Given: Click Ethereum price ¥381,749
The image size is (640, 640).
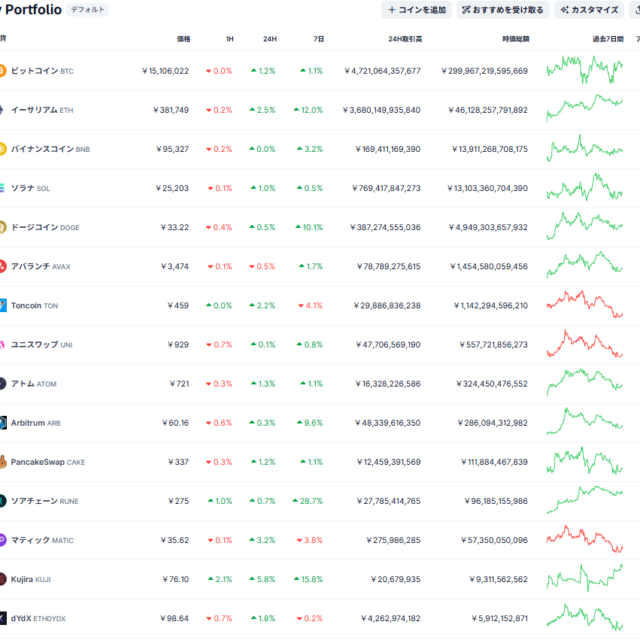Looking at the screenshot, I should [171, 110].
